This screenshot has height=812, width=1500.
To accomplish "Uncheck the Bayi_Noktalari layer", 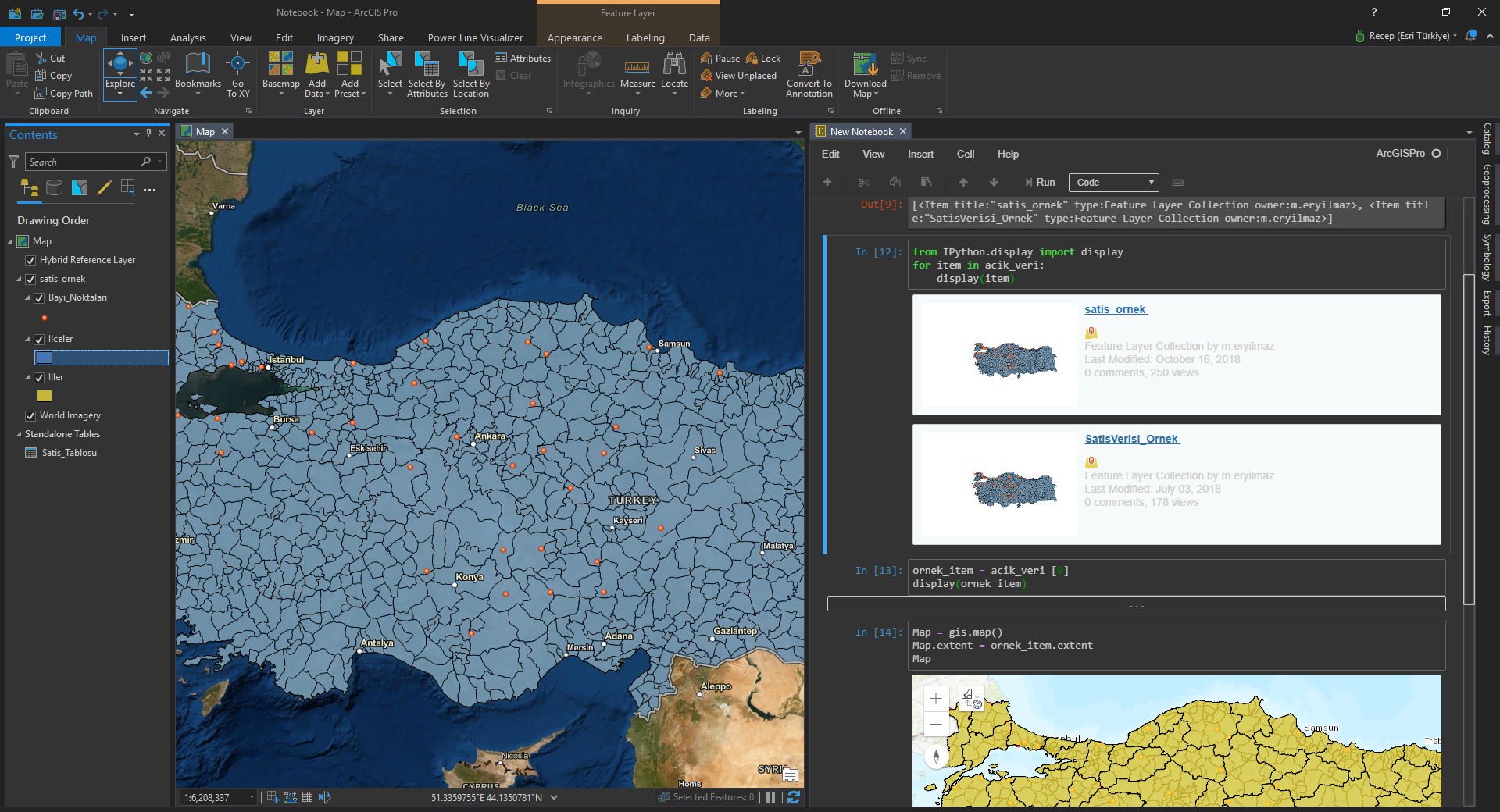I will pyautogui.click(x=39, y=297).
